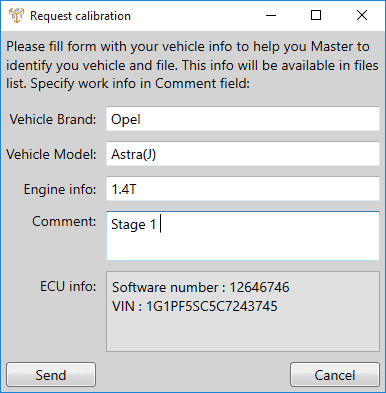
Task: Click the Comment label
Action: pos(64,221)
